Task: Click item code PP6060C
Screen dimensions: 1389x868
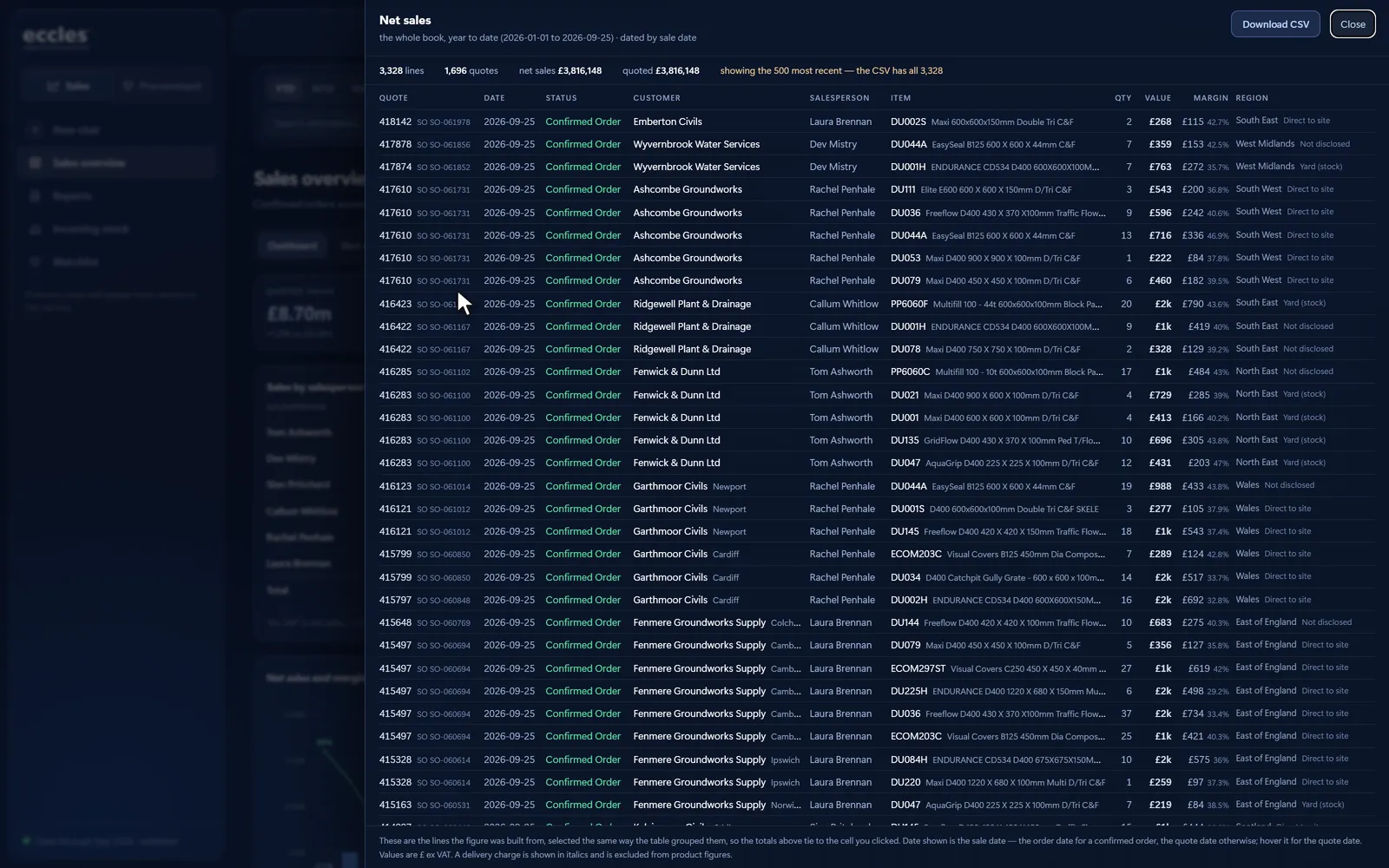Action: [910, 372]
